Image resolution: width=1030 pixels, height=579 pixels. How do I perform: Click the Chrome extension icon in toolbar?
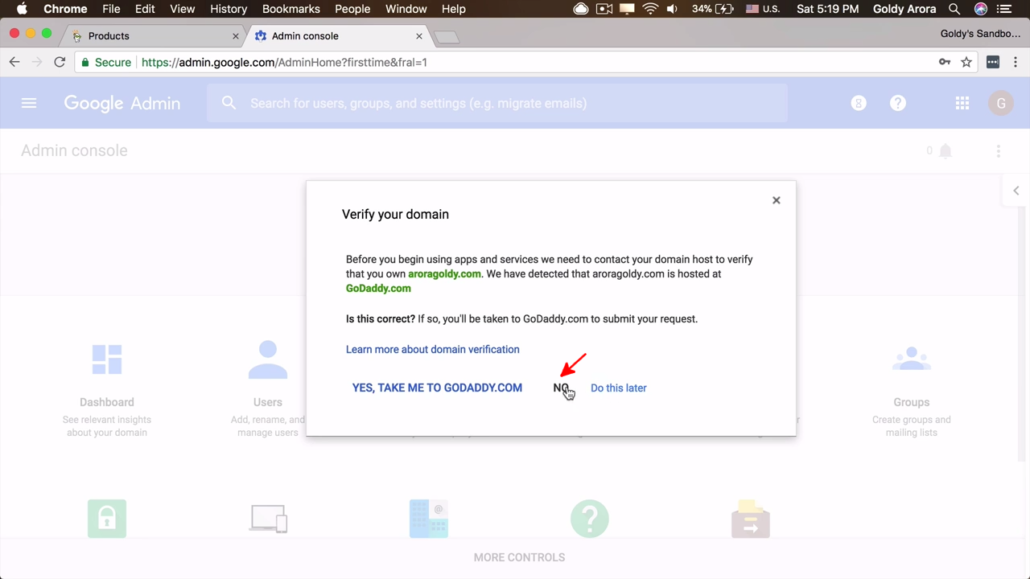pos(993,62)
